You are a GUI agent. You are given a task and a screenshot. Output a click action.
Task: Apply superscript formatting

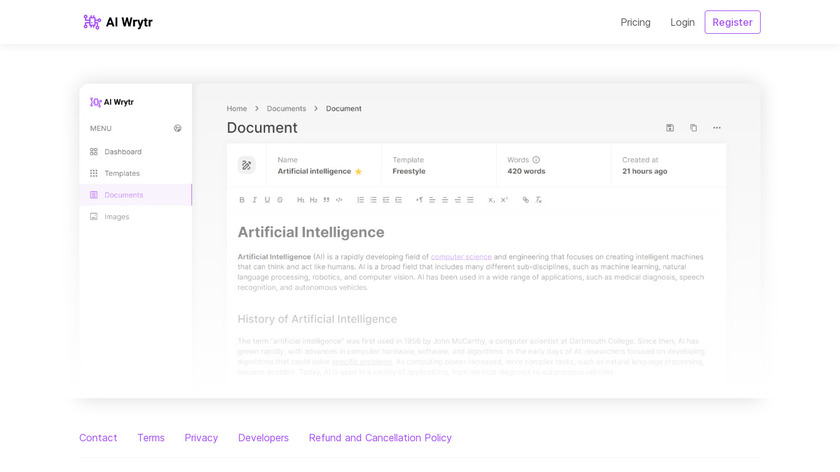pos(504,200)
